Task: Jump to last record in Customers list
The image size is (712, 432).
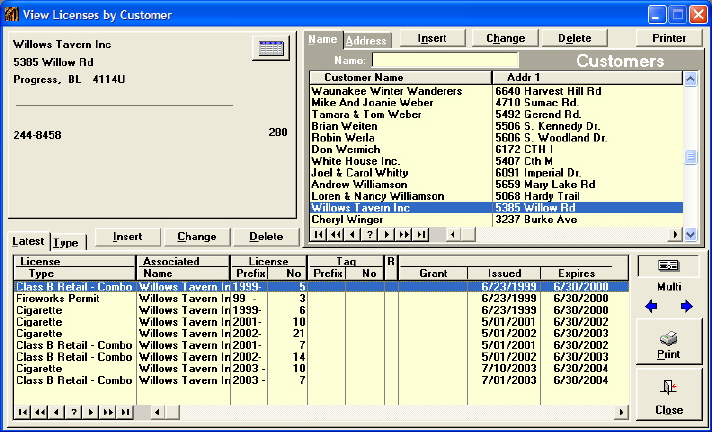Action: 422,234
